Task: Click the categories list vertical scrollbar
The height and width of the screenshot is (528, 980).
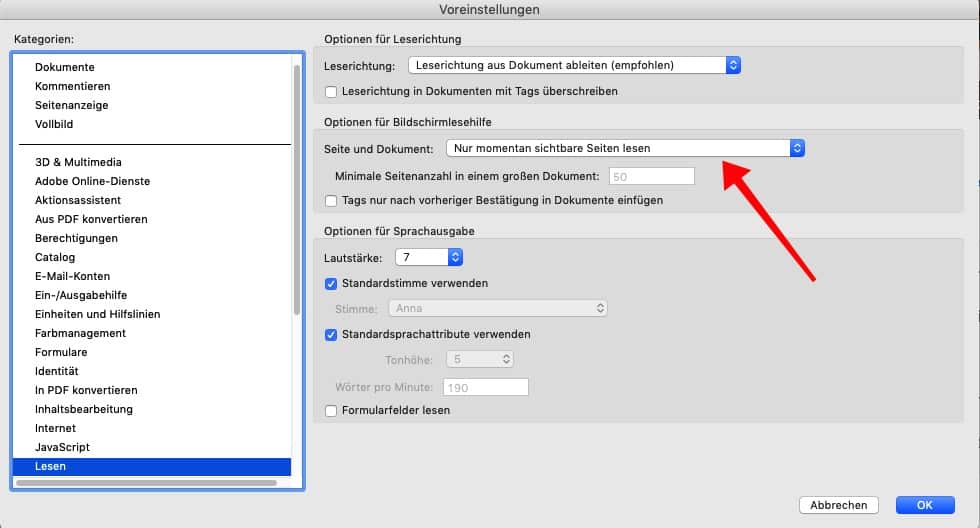Action: 297,190
